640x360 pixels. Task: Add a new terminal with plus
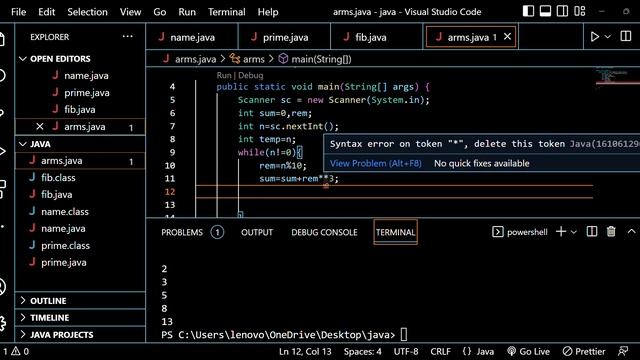point(561,232)
